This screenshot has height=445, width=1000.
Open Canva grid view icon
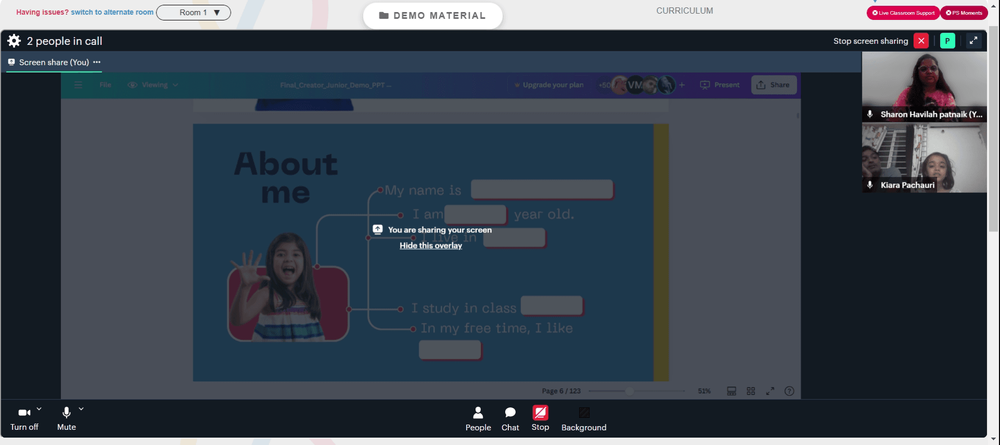(x=751, y=391)
